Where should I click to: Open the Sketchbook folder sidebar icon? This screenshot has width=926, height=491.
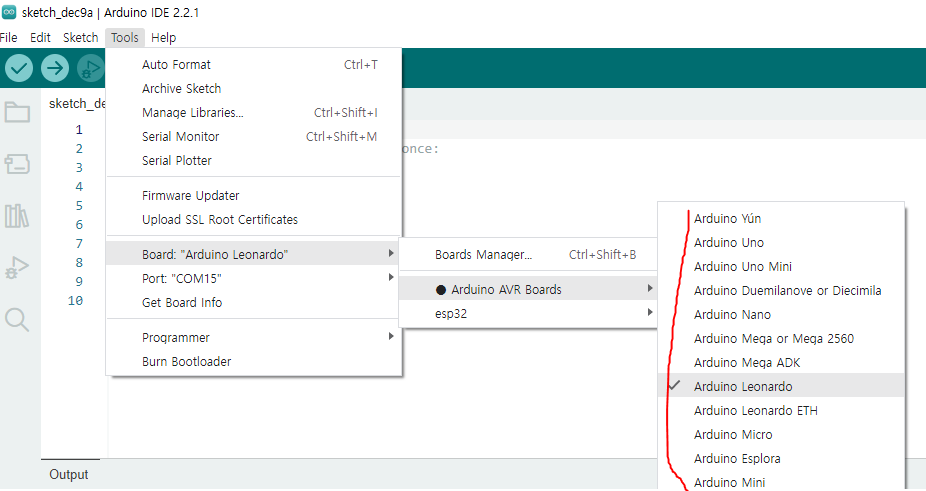click(x=17, y=112)
